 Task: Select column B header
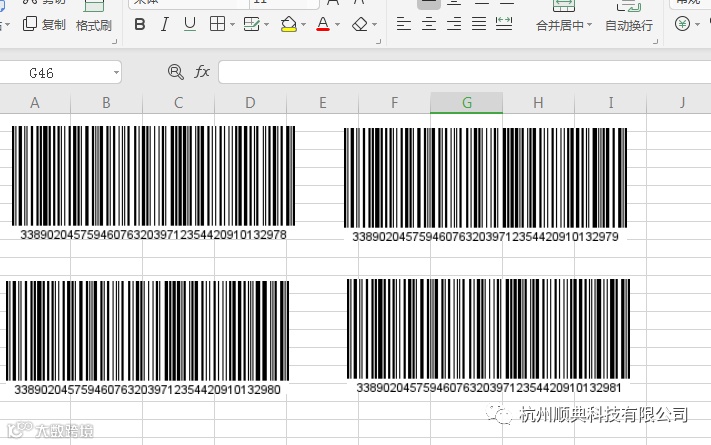tap(107, 103)
